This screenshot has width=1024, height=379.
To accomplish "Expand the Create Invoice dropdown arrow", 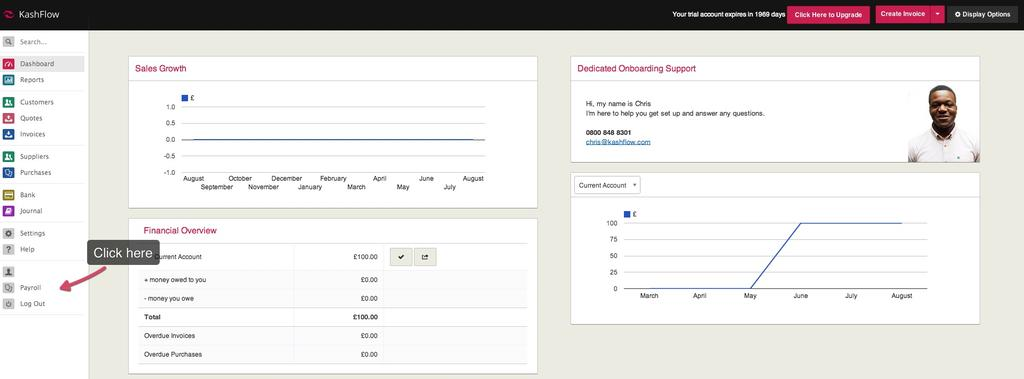I will pyautogui.click(x=937, y=14).
